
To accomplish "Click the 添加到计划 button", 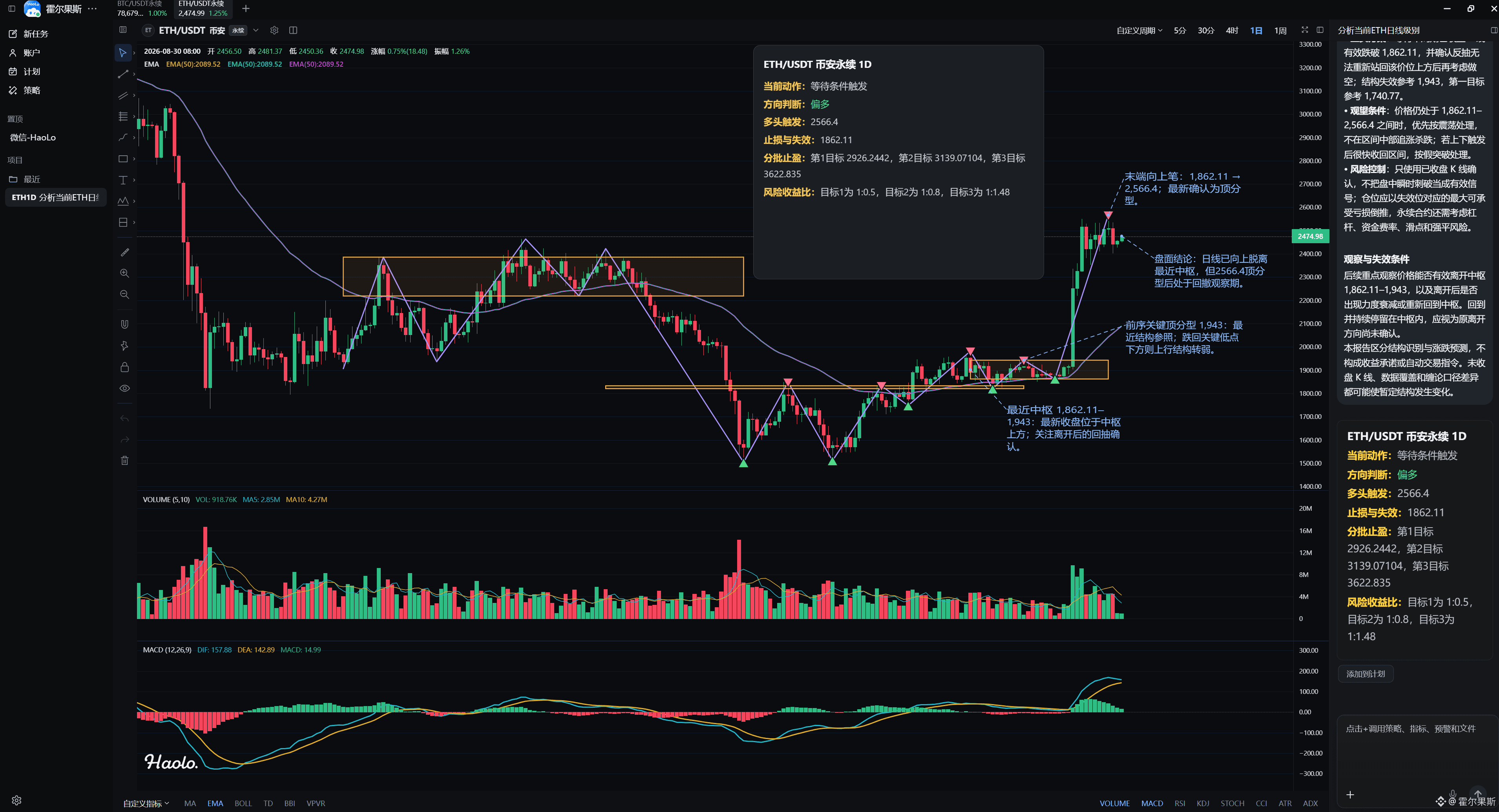I will coord(1365,674).
